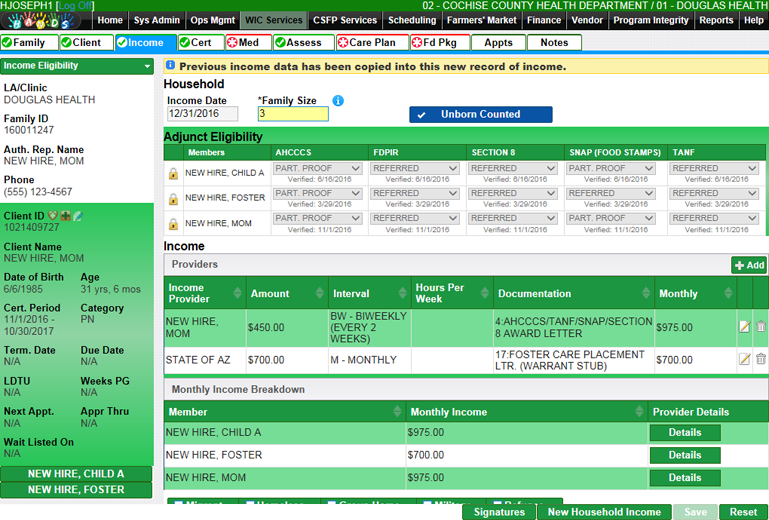Switch to the Cert tab
Viewport: 769px width, 520px height.
point(201,43)
